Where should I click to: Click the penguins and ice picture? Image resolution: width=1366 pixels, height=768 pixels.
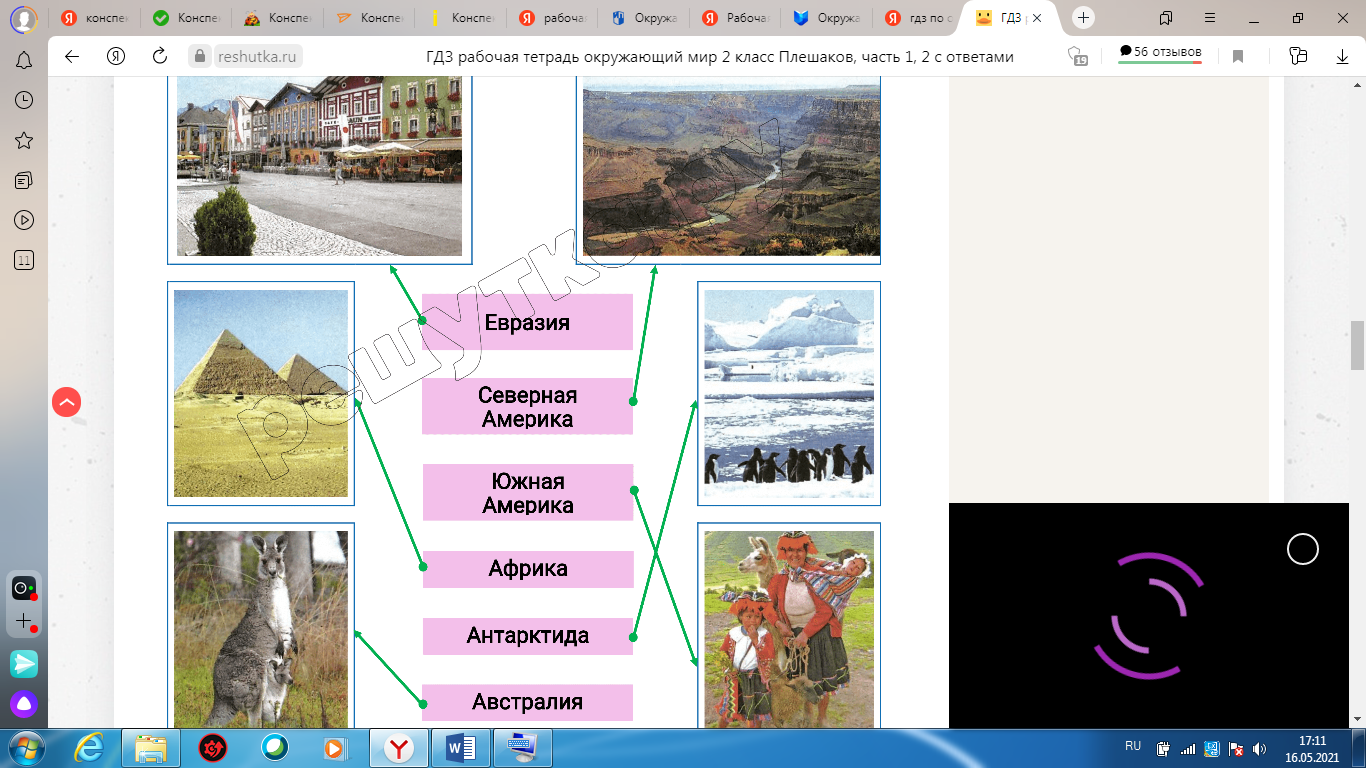coord(789,393)
